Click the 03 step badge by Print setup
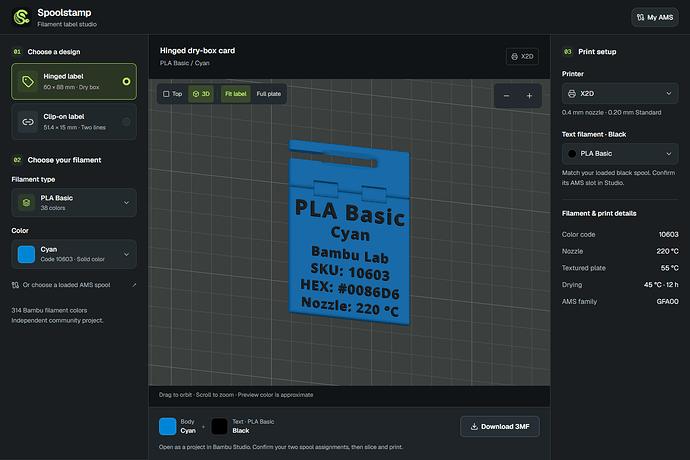 [x=567, y=52]
